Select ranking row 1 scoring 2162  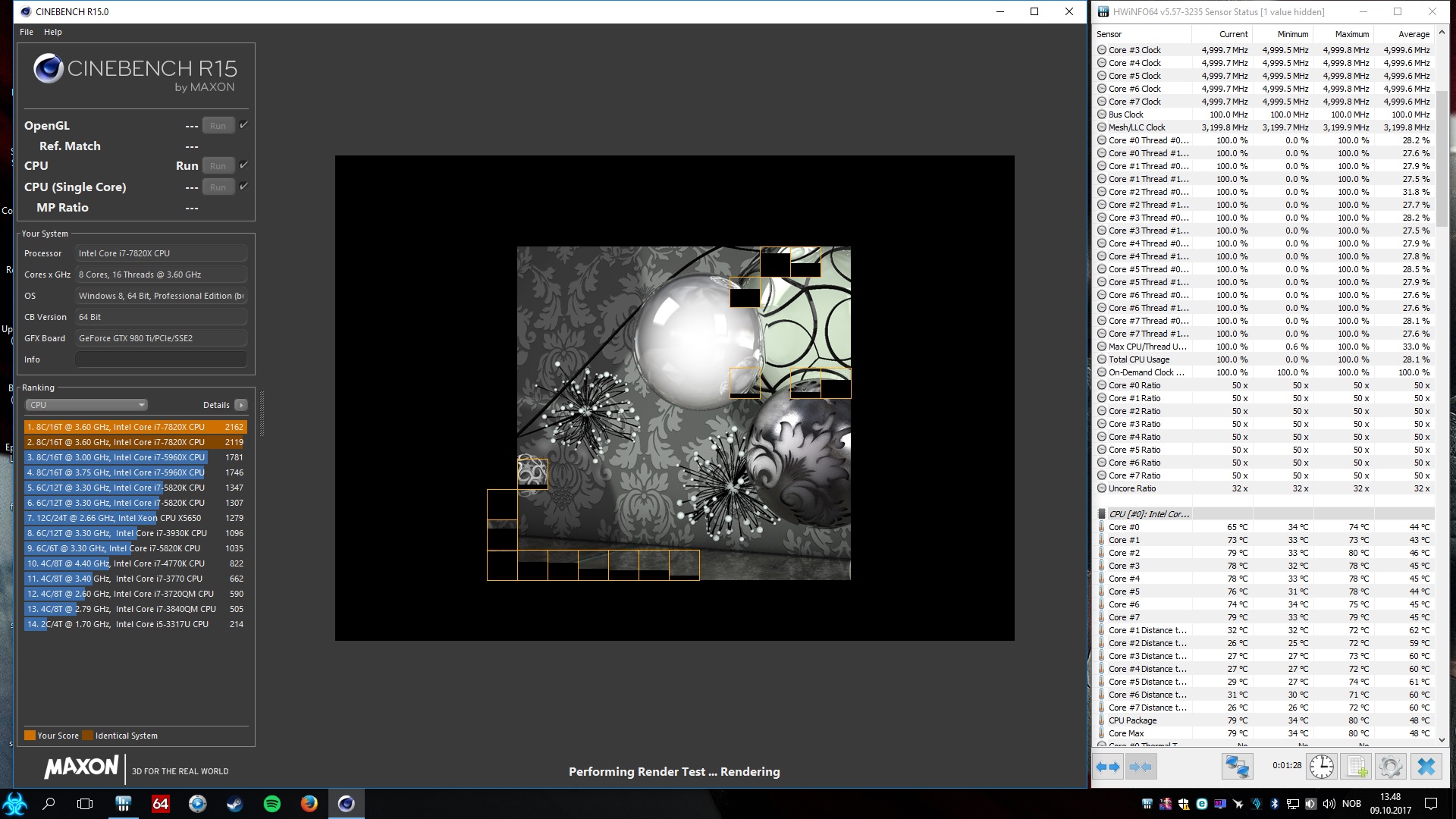tap(136, 427)
